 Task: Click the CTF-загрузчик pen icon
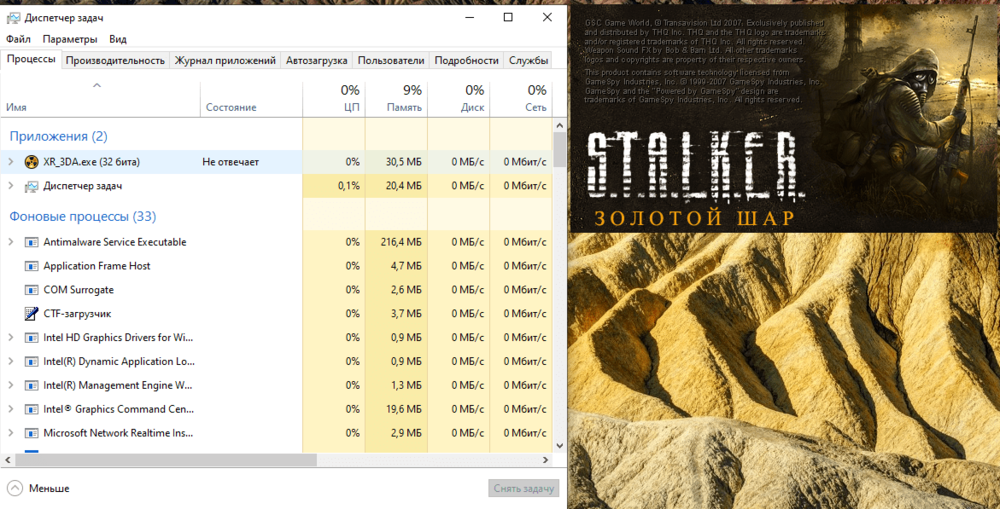(x=31, y=314)
